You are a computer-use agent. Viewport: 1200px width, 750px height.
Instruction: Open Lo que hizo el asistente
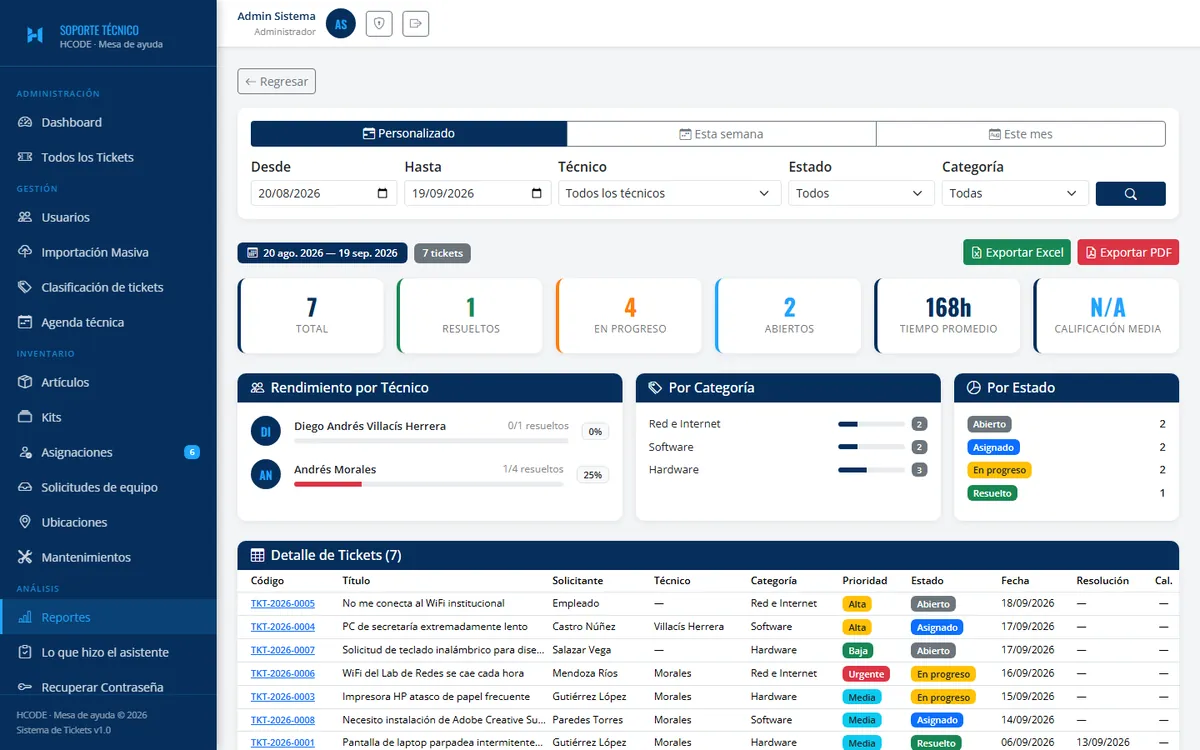[x=108, y=652]
